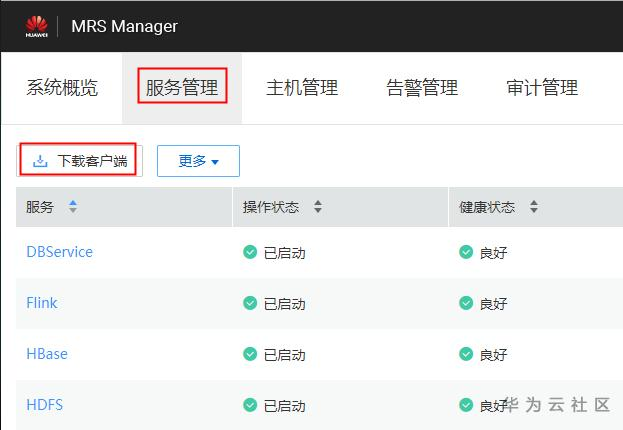Image resolution: width=623 pixels, height=430 pixels.
Task: Click DBService green health status icon
Action: click(466, 252)
